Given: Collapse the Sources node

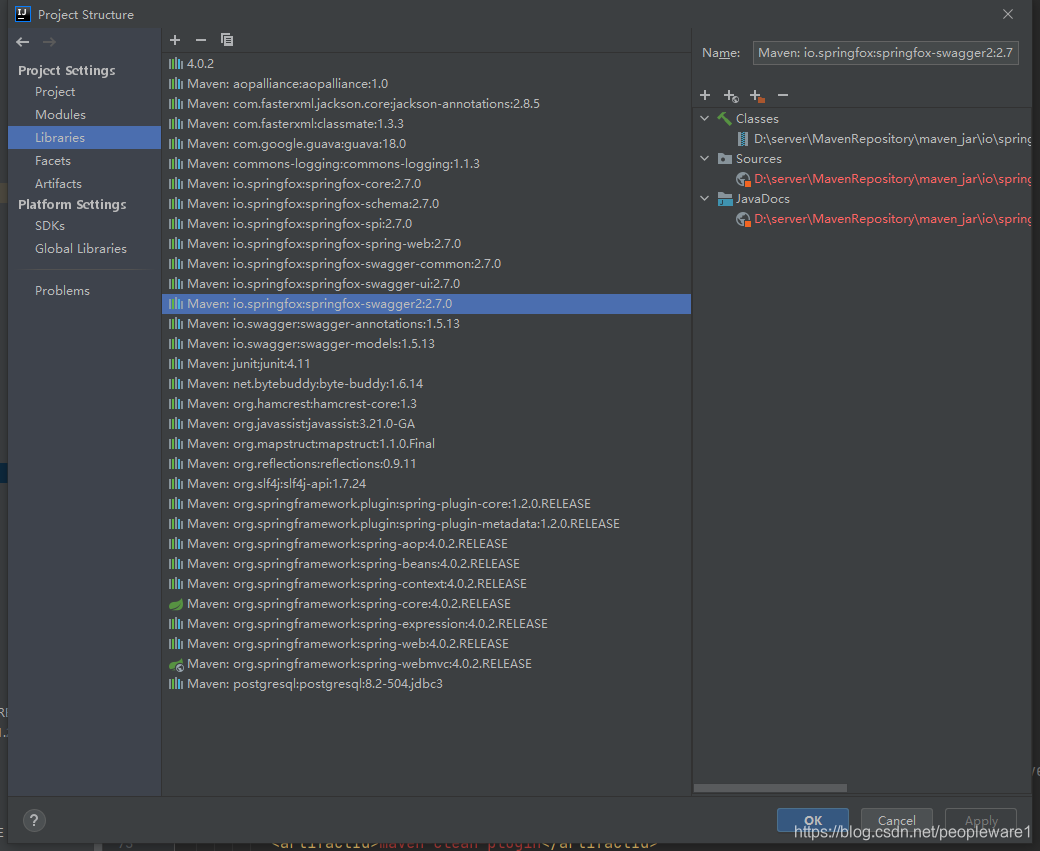Looking at the screenshot, I should point(704,159).
